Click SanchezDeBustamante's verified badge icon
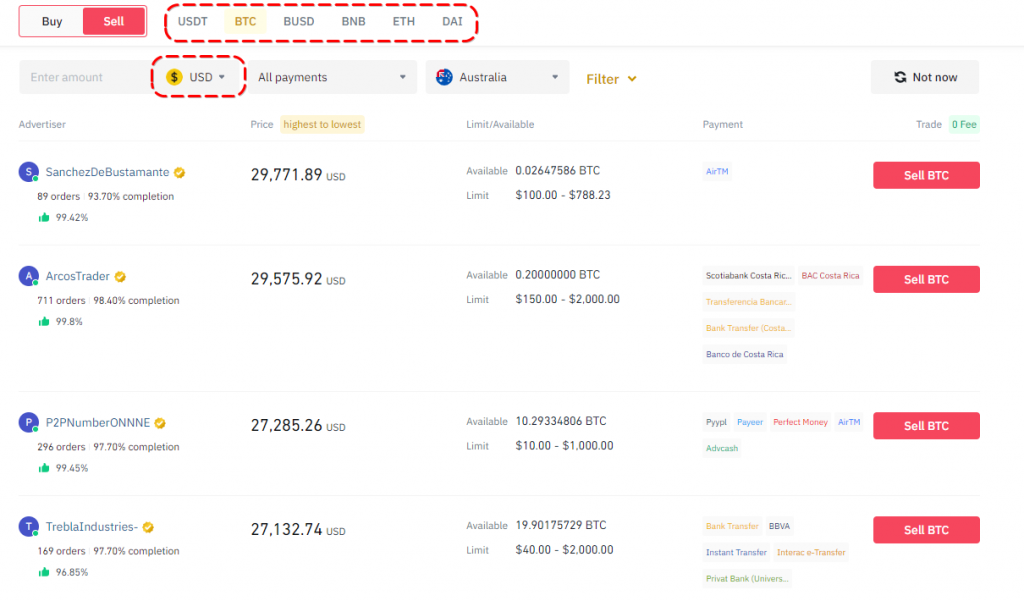1024x601 pixels. coord(180,172)
